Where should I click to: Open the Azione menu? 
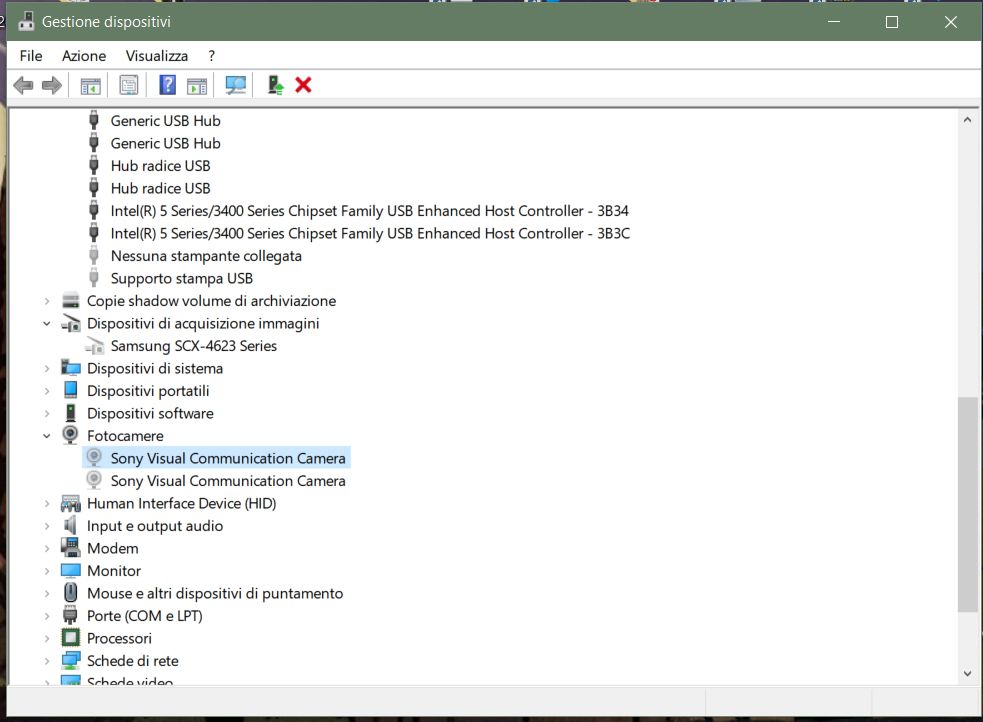click(84, 56)
